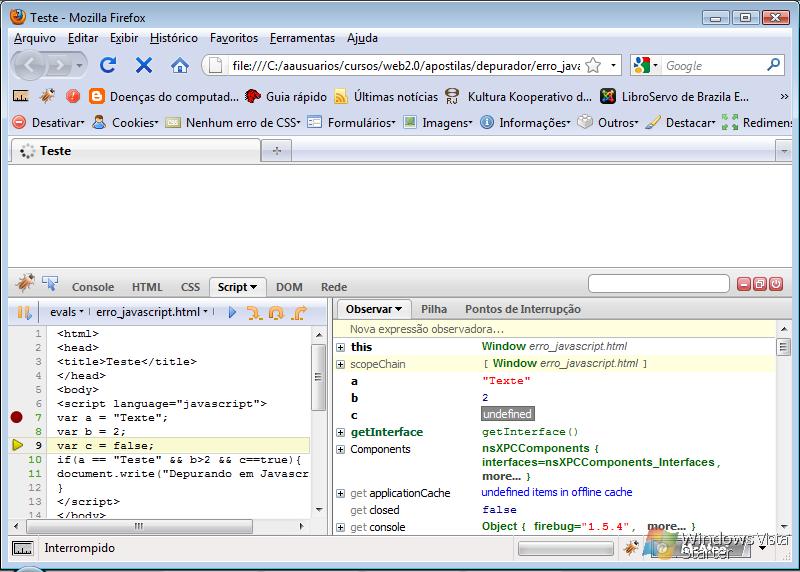This screenshot has width=800, height=572.
Task: Open a new tab with plus button
Action: click(x=277, y=151)
